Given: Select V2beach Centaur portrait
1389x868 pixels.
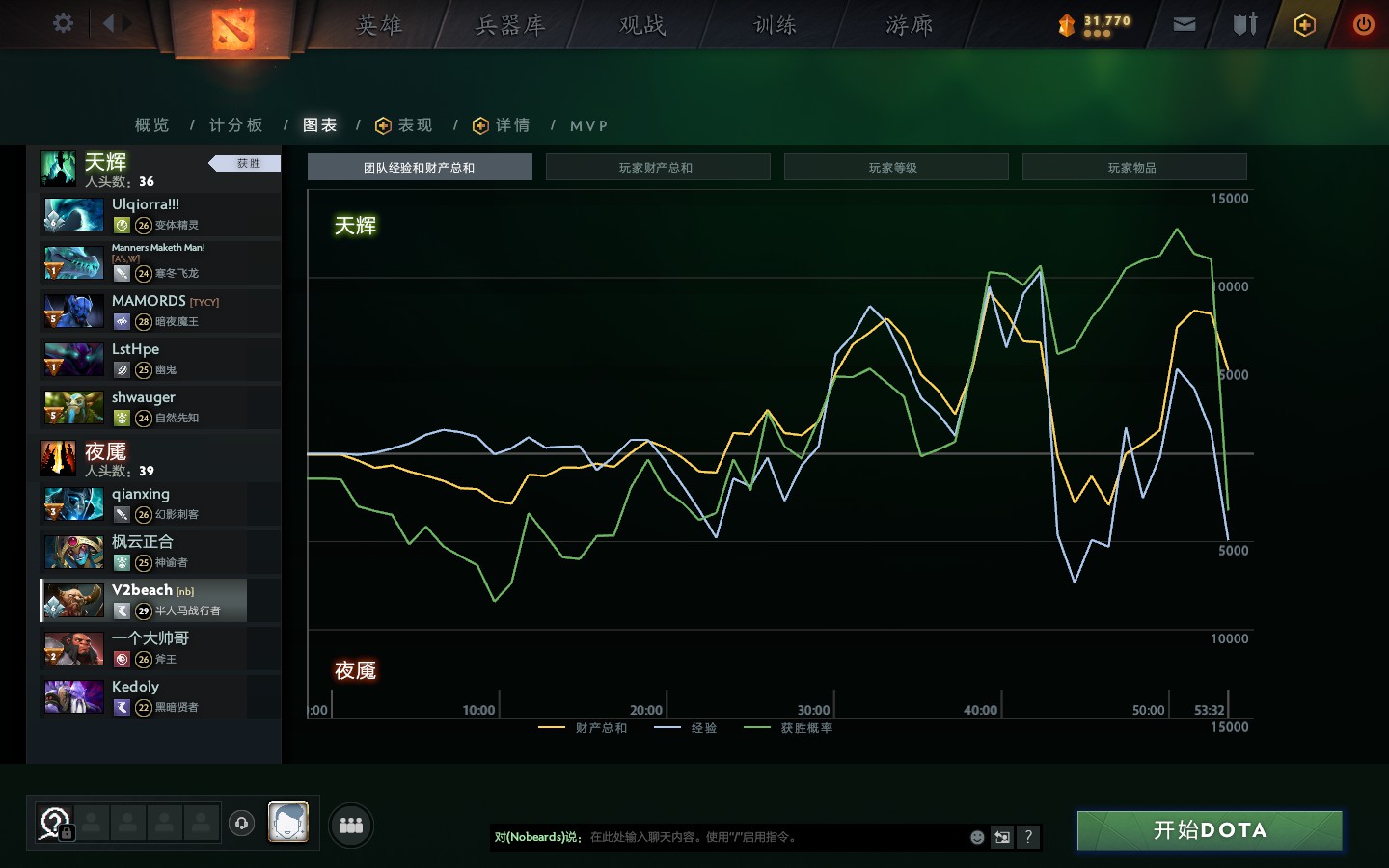Looking at the screenshot, I should pyautogui.click(x=74, y=601).
